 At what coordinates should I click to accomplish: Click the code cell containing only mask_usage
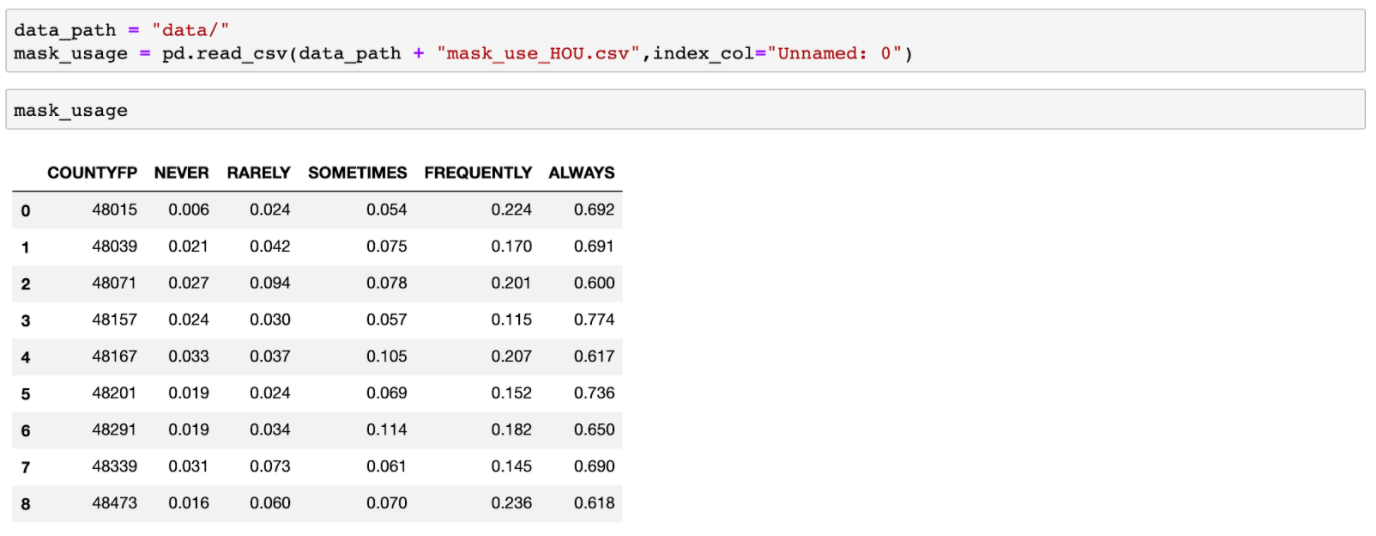[x=685, y=110]
